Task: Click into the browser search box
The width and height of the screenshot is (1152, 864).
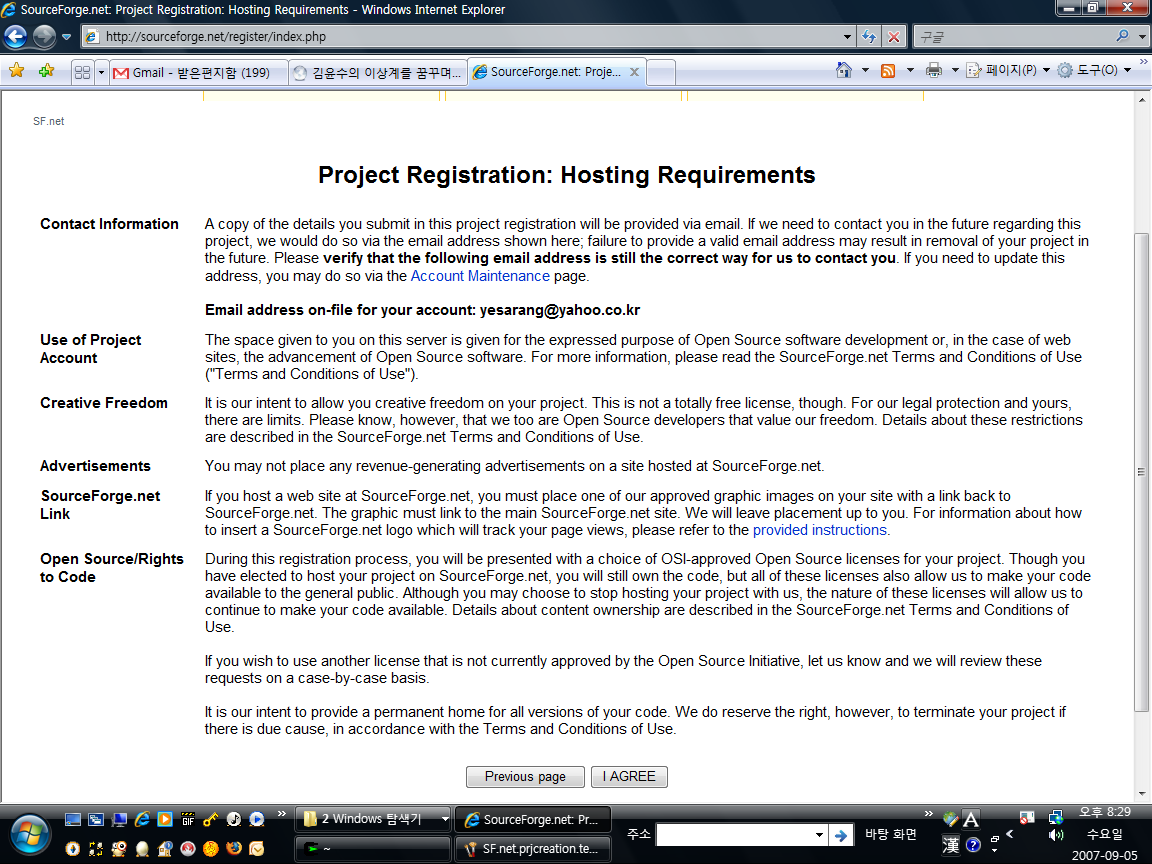Action: point(1014,36)
